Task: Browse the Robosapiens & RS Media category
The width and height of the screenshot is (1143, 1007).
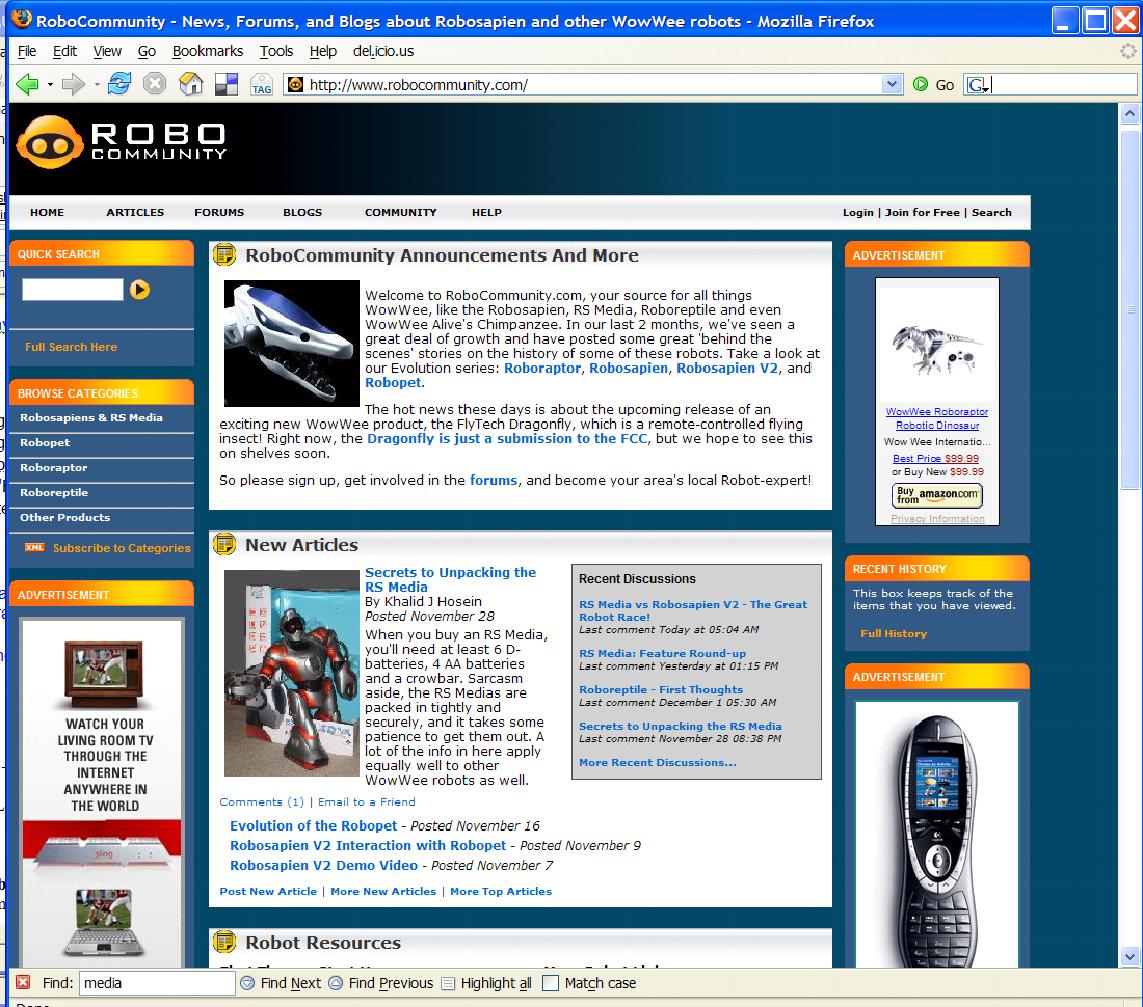Action: (x=91, y=417)
